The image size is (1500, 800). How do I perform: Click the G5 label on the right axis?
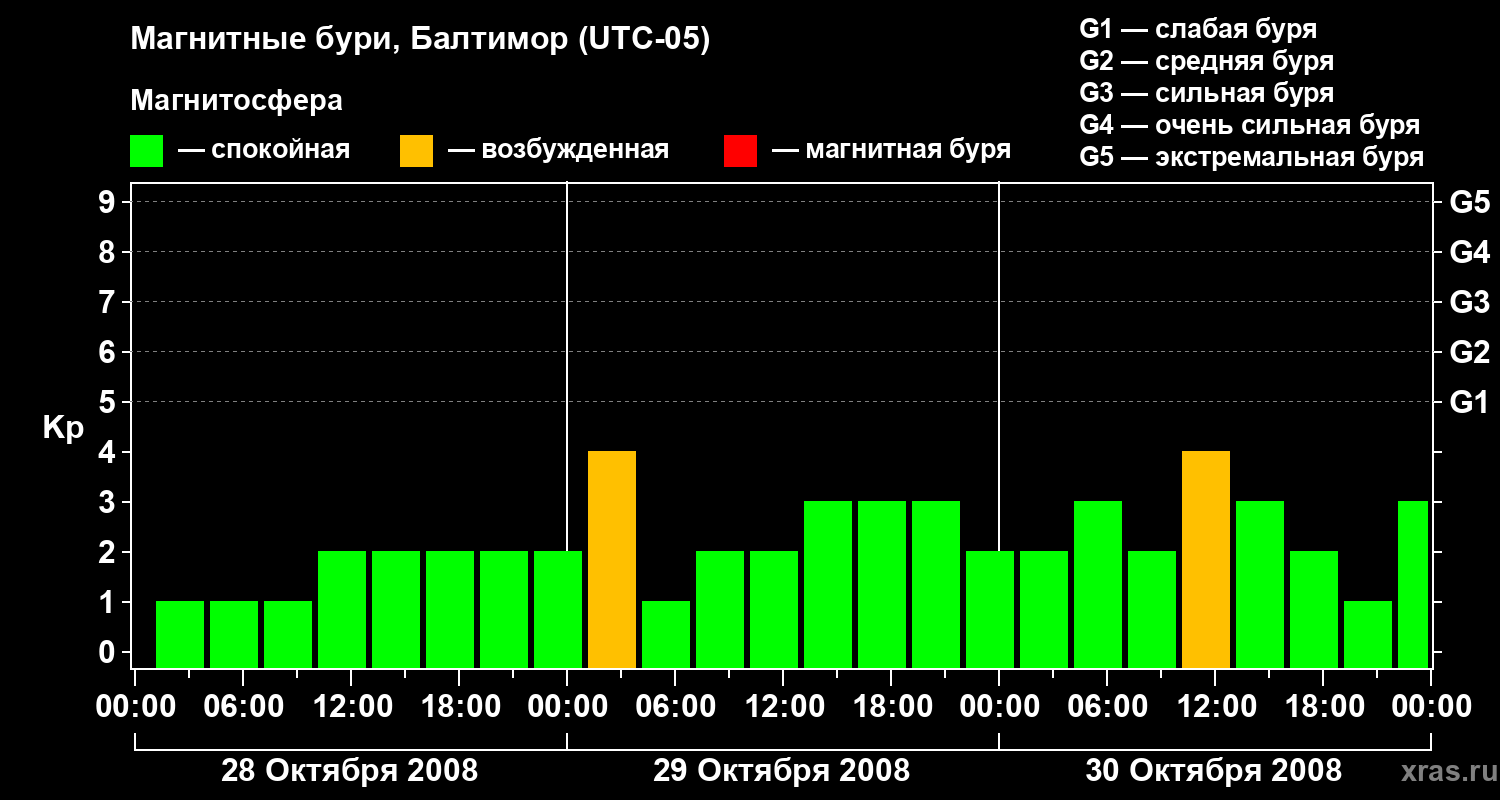pos(1470,202)
